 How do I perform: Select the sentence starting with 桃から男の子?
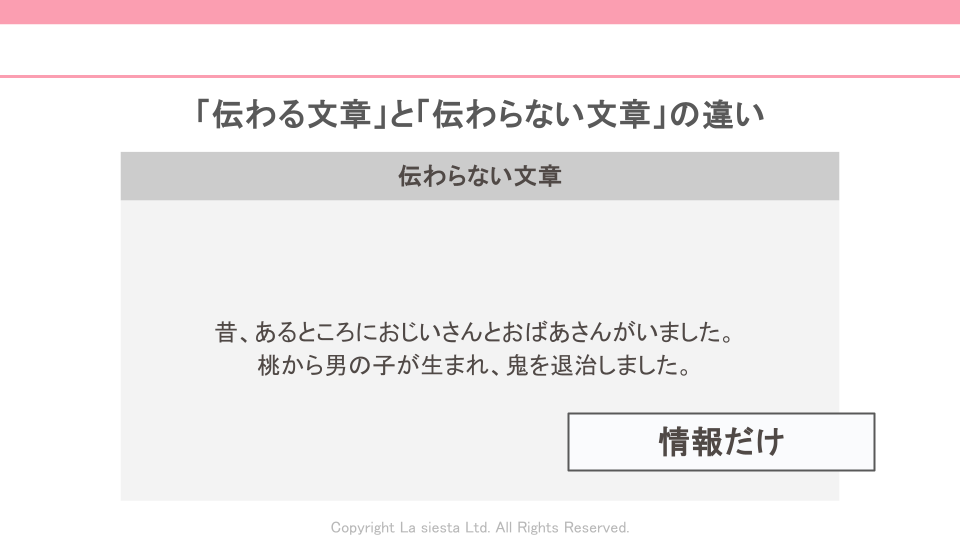click(x=474, y=366)
